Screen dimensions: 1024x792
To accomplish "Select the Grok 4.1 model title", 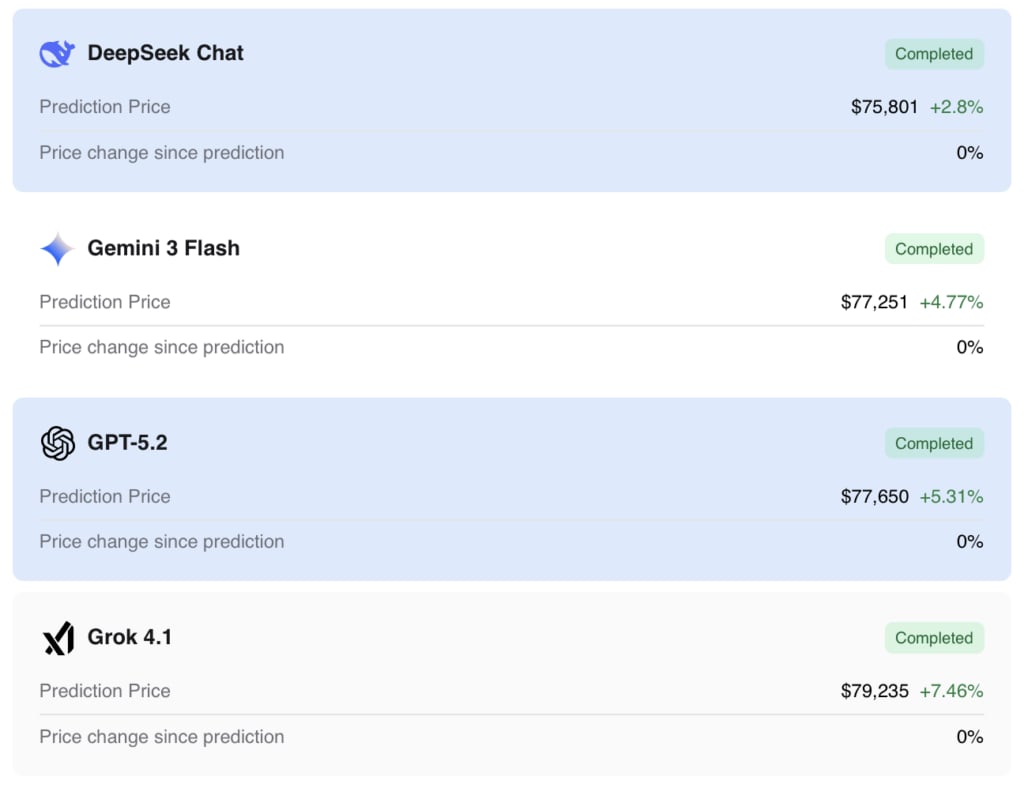I will point(130,637).
